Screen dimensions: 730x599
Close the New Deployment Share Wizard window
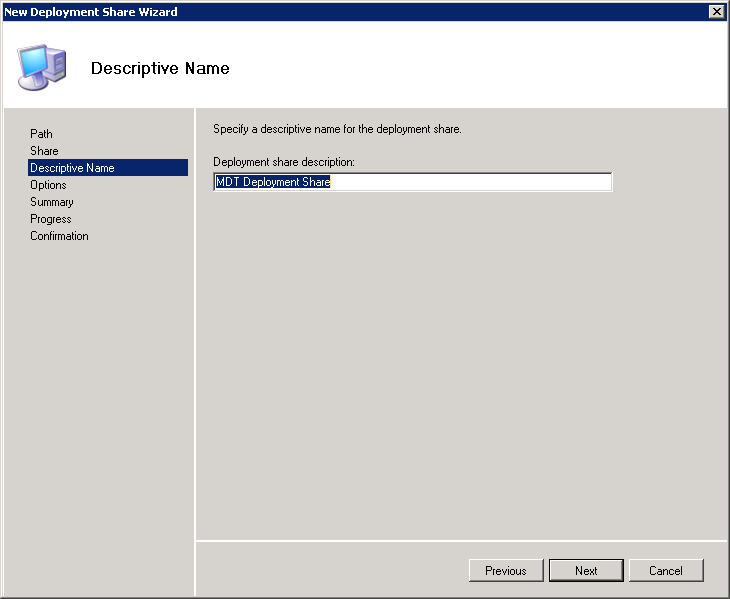pos(716,11)
